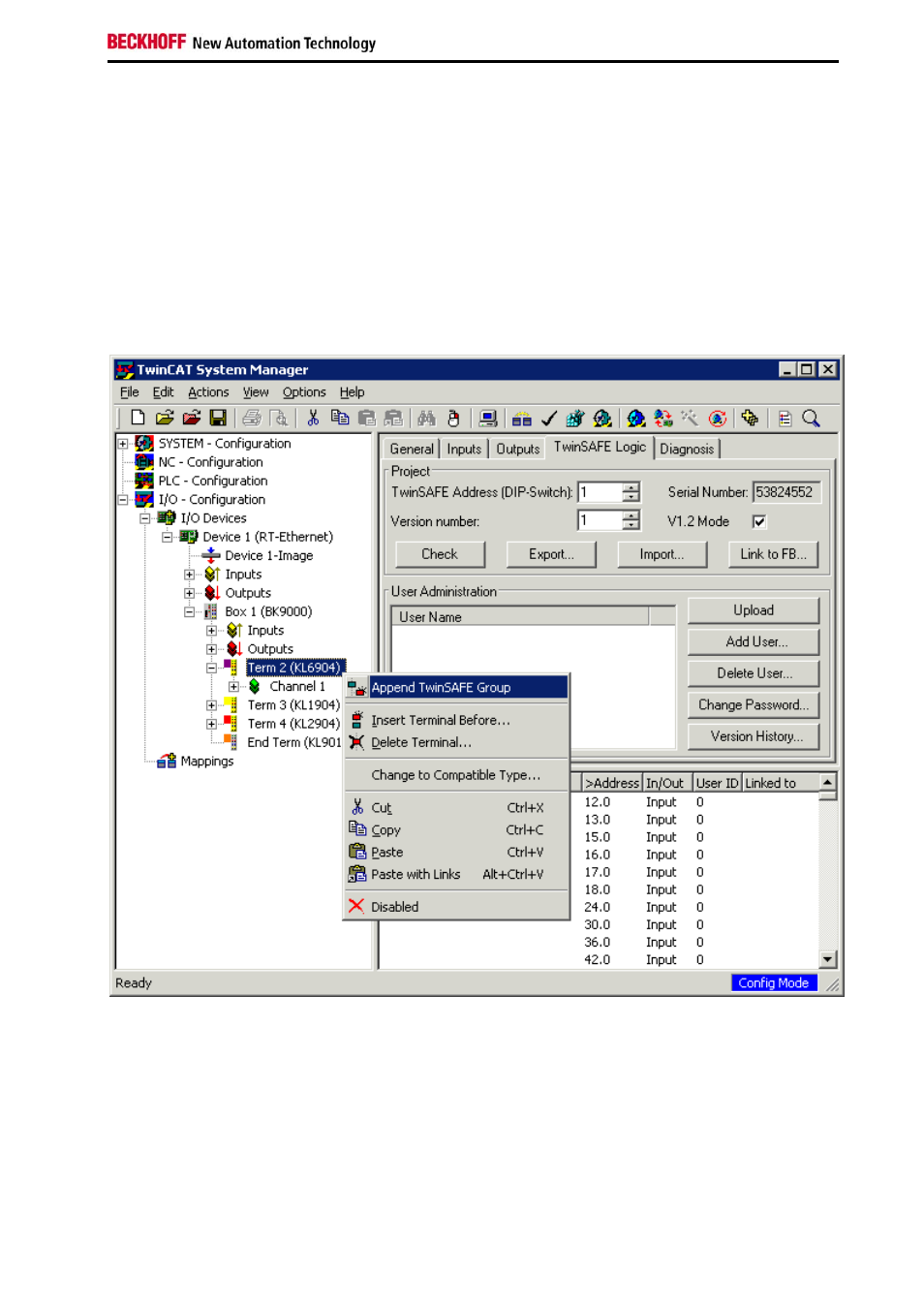Click in the TwinSAFE Address input field
This screenshot has width=924, height=1308.
click(600, 492)
